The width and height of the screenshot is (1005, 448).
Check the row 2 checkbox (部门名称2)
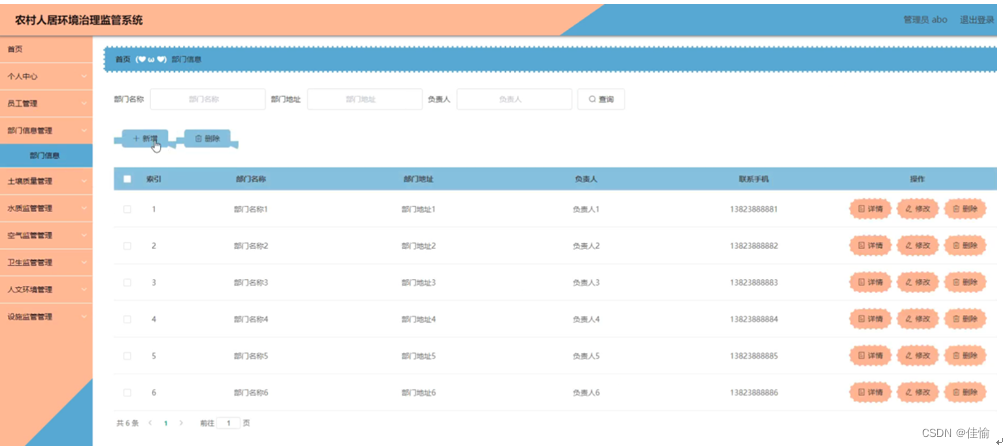click(x=127, y=245)
